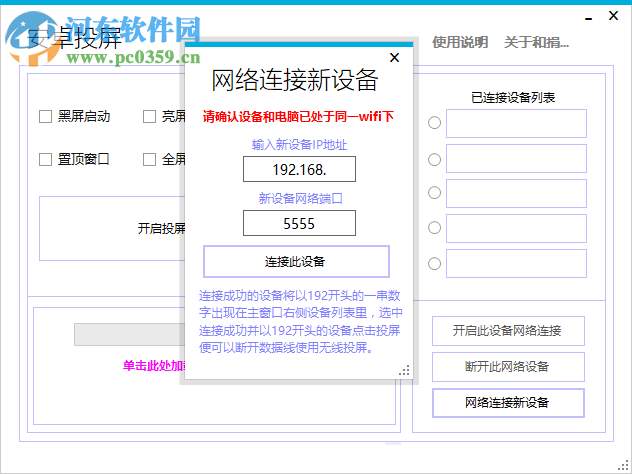
Task: Click the magenta 单击此处加 link text
Action: 153,366
